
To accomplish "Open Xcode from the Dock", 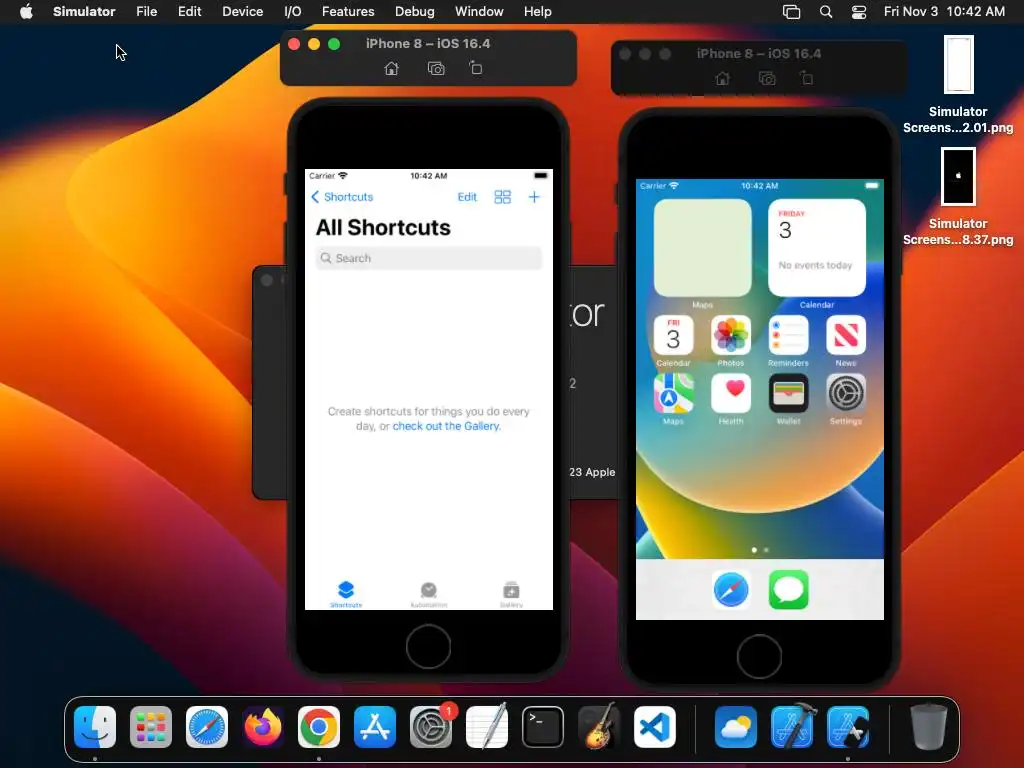I will (x=792, y=727).
